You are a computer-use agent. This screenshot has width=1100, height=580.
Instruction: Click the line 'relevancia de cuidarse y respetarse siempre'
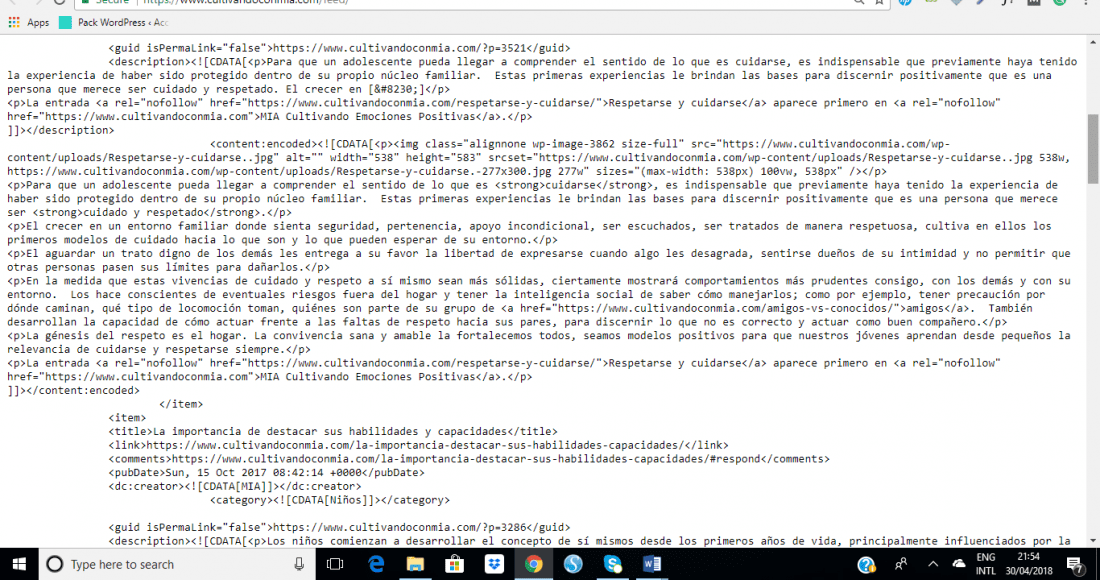point(159,349)
